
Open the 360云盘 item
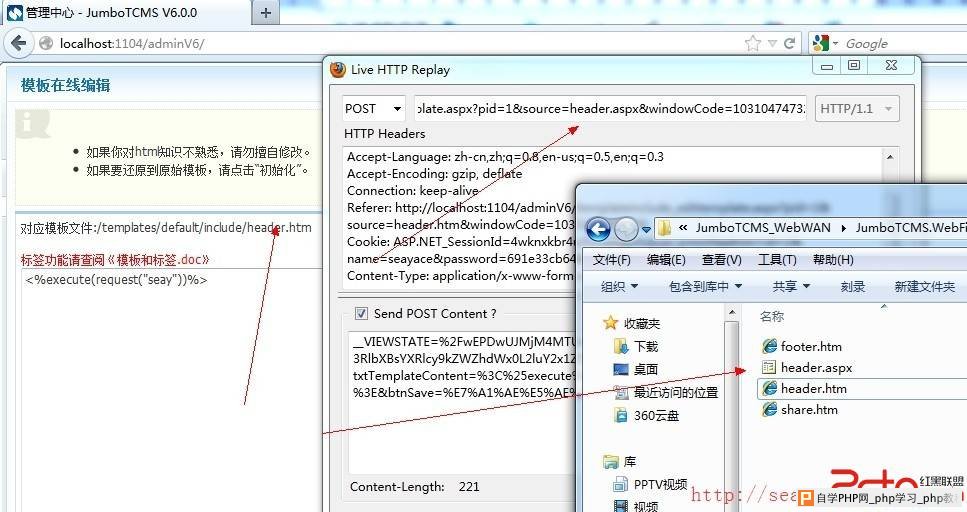click(x=646, y=415)
